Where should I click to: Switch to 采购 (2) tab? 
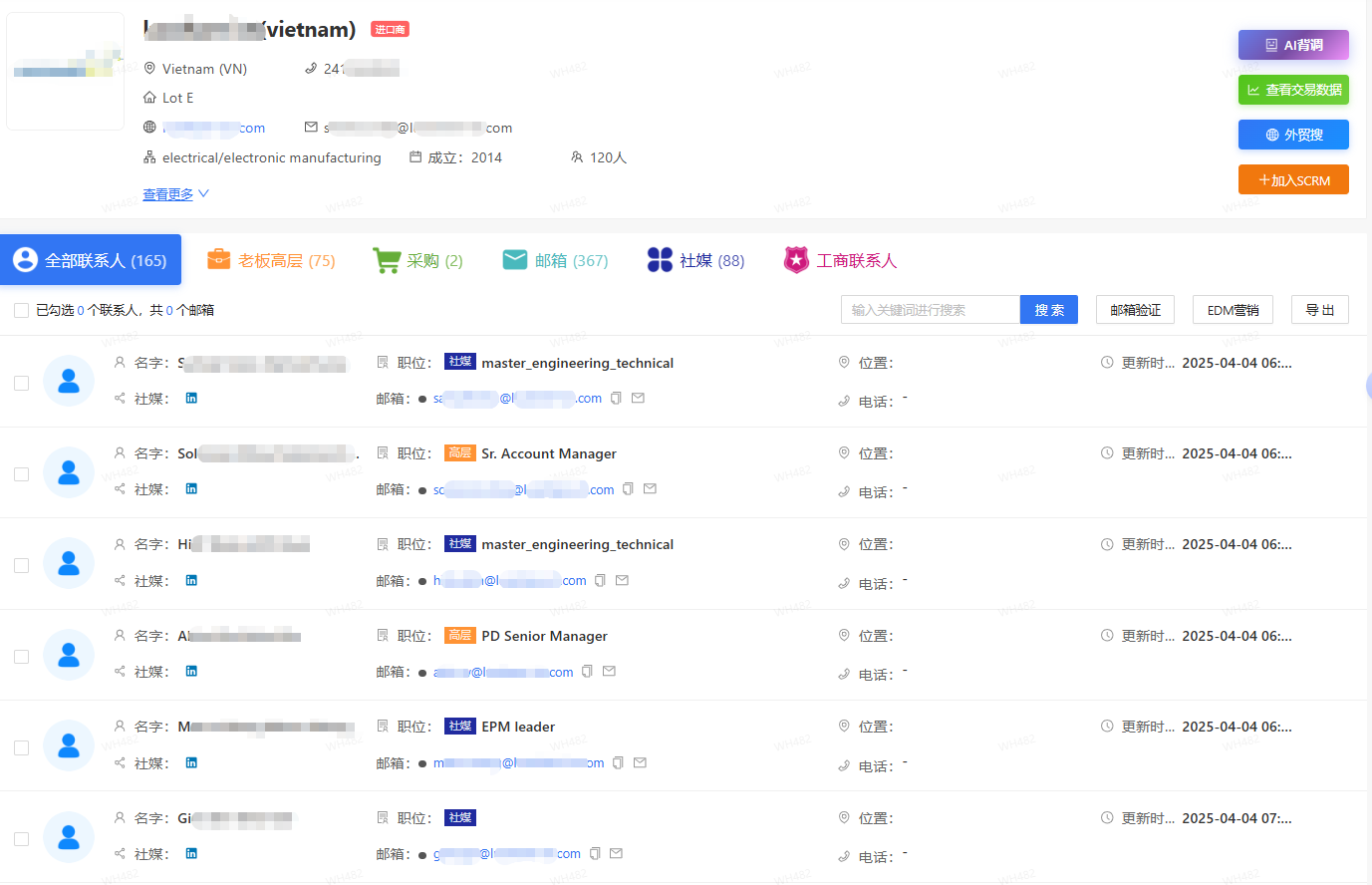tap(417, 261)
